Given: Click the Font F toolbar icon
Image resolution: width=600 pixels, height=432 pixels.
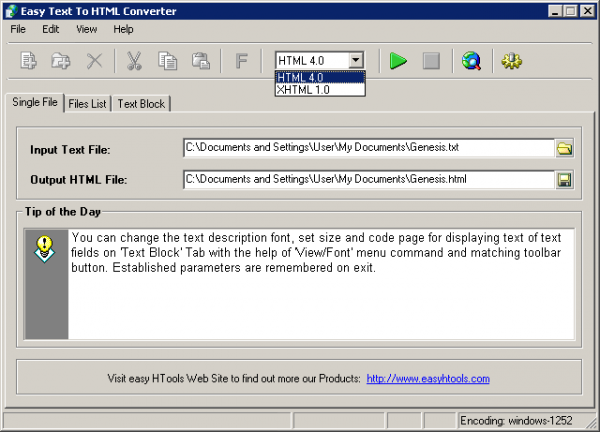Looking at the screenshot, I should pyautogui.click(x=241, y=61).
